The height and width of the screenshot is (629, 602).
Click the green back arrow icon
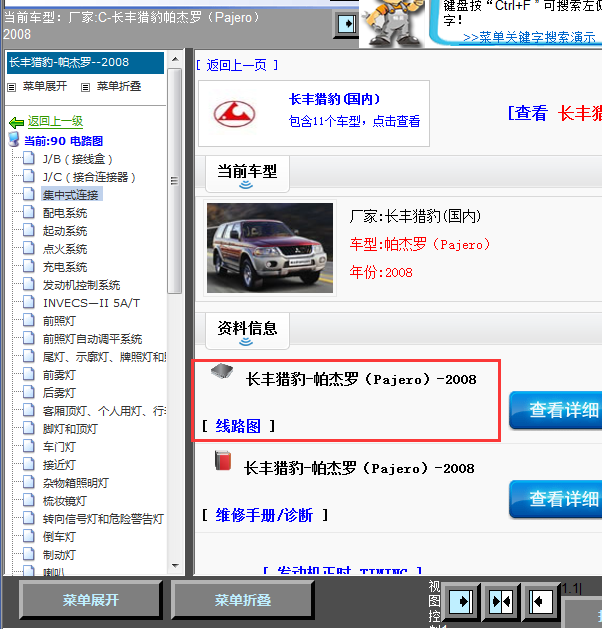pos(16,122)
